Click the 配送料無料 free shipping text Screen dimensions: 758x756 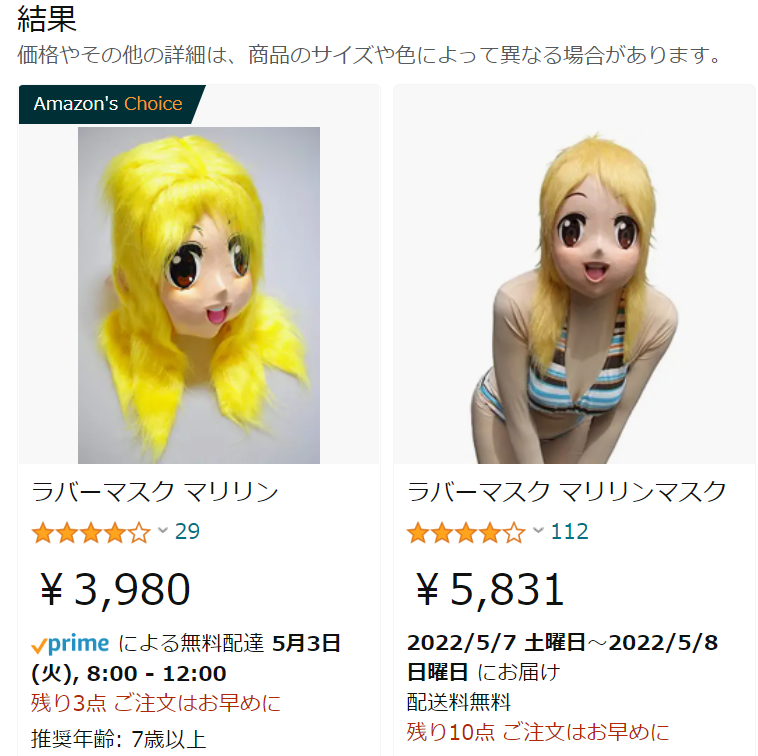click(458, 702)
